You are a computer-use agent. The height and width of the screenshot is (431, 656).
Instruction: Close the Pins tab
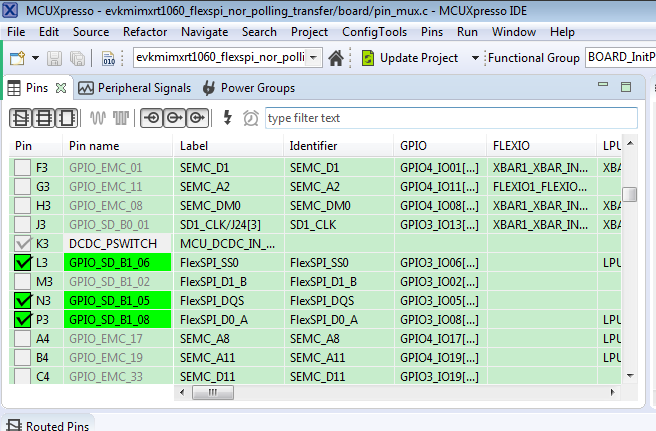coord(61,88)
